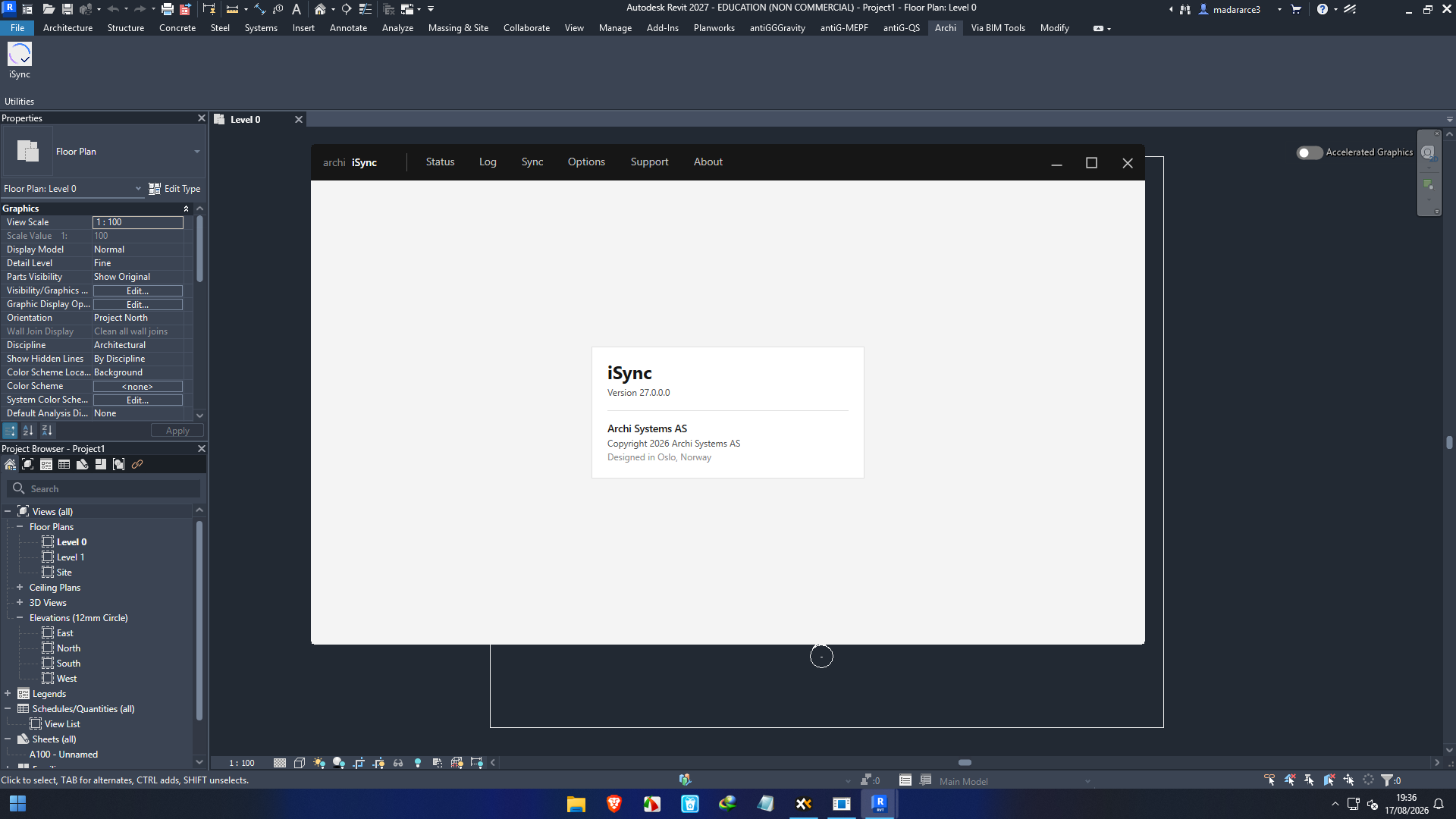Print using the printer icon in quick access toolbar
The height and width of the screenshot is (819, 1456).
pyautogui.click(x=168, y=9)
